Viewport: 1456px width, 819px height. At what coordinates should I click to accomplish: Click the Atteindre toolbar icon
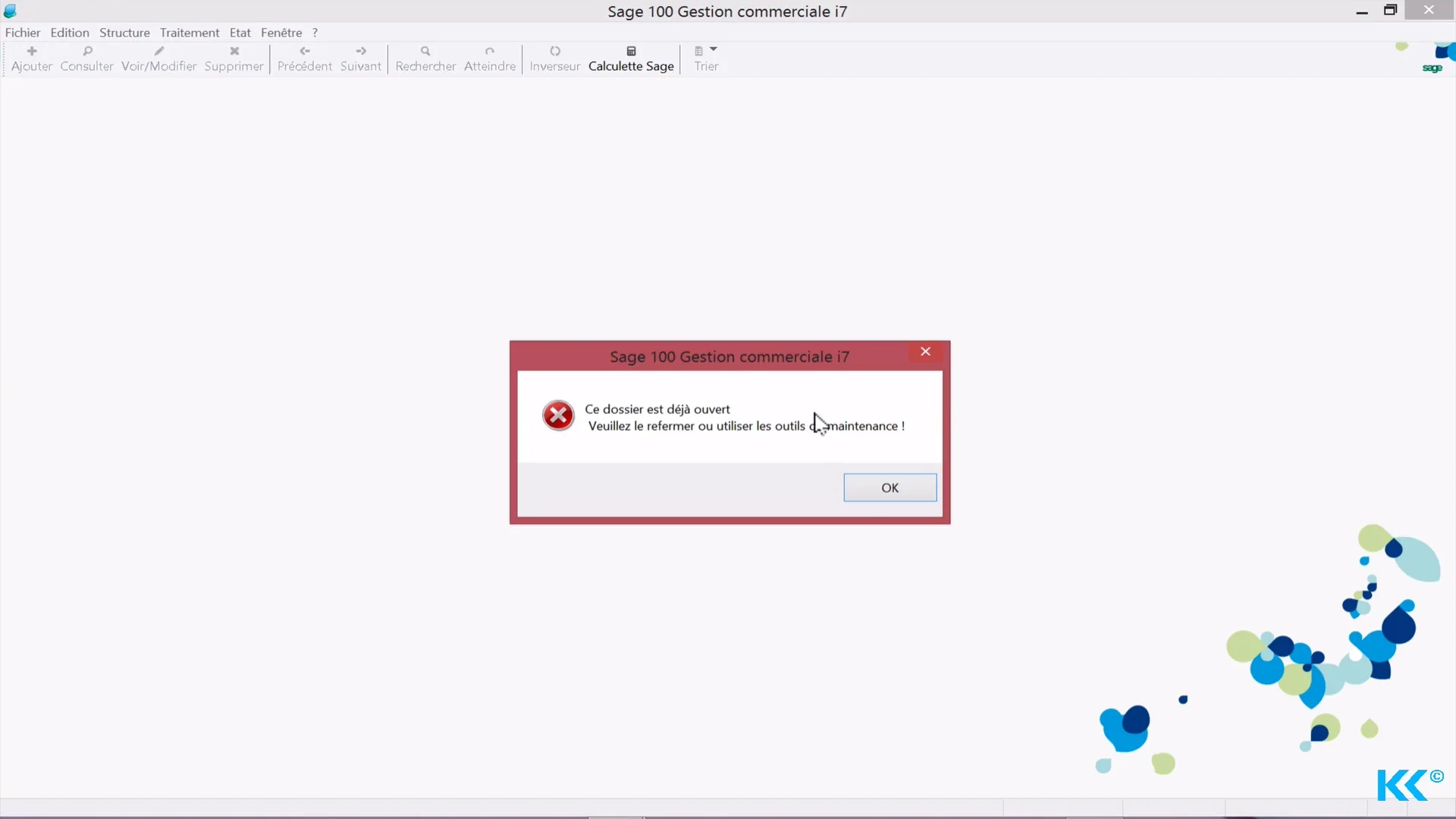[490, 51]
